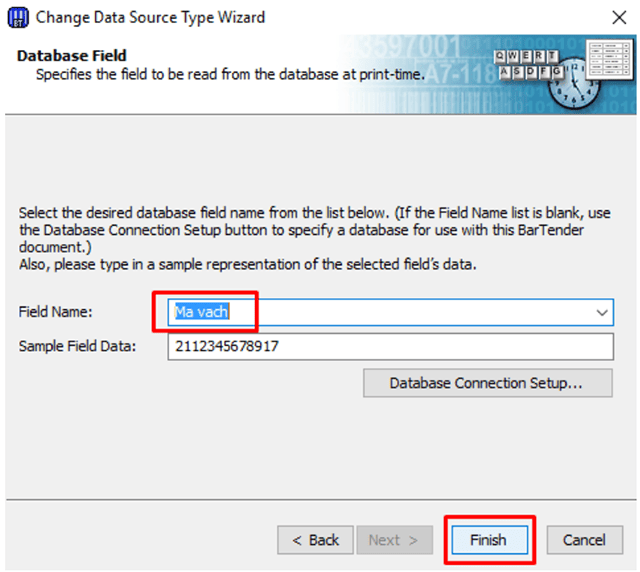This screenshot has height=572, width=640.
Task: Click the 'Database Field' heading
Action: (71, 55)
